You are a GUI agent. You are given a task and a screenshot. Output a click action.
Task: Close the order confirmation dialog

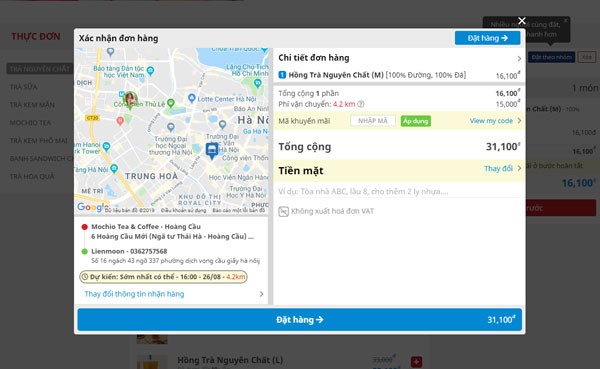(522, 21)
